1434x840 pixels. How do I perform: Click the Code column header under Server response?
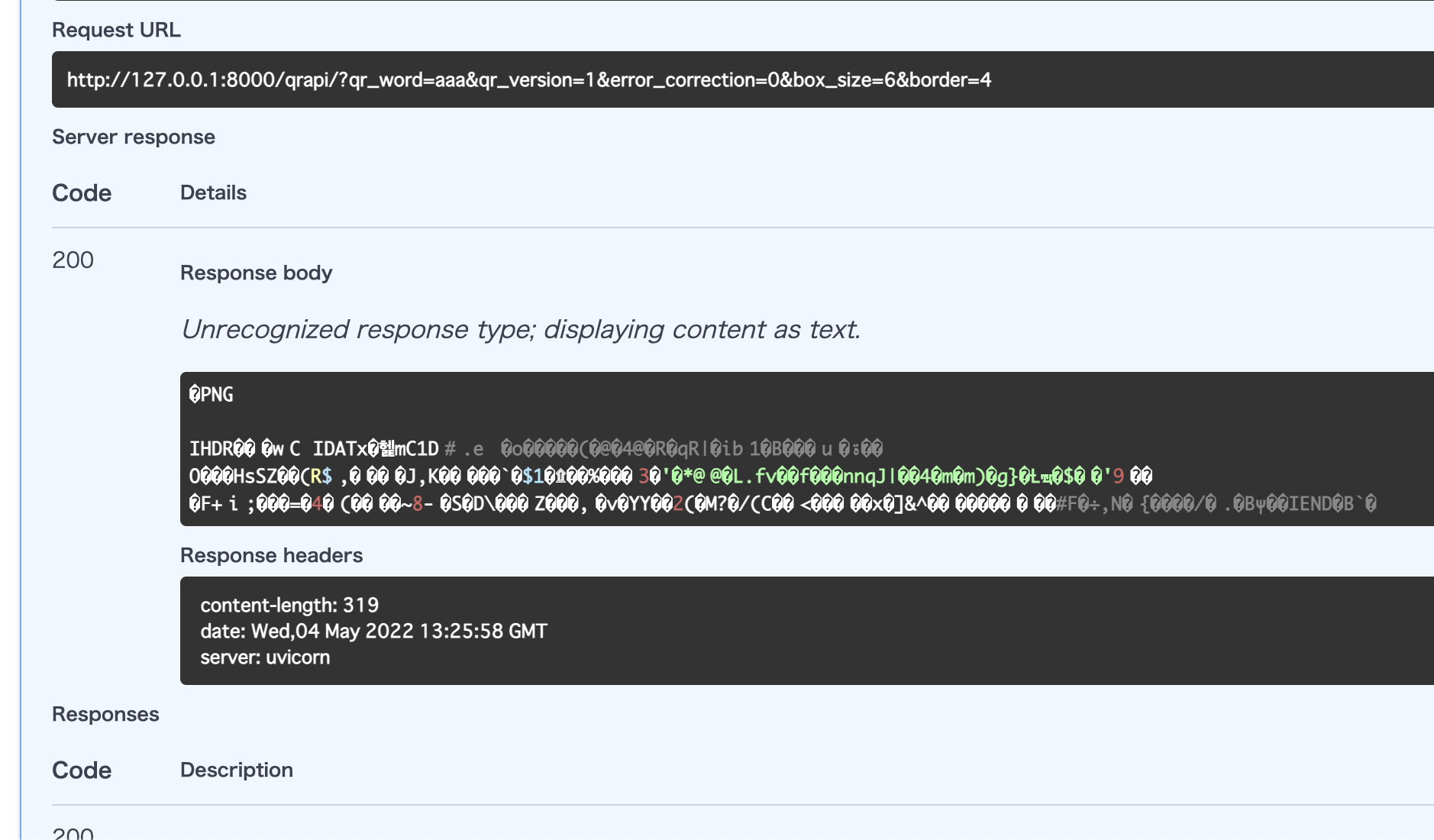pos(81,193)
